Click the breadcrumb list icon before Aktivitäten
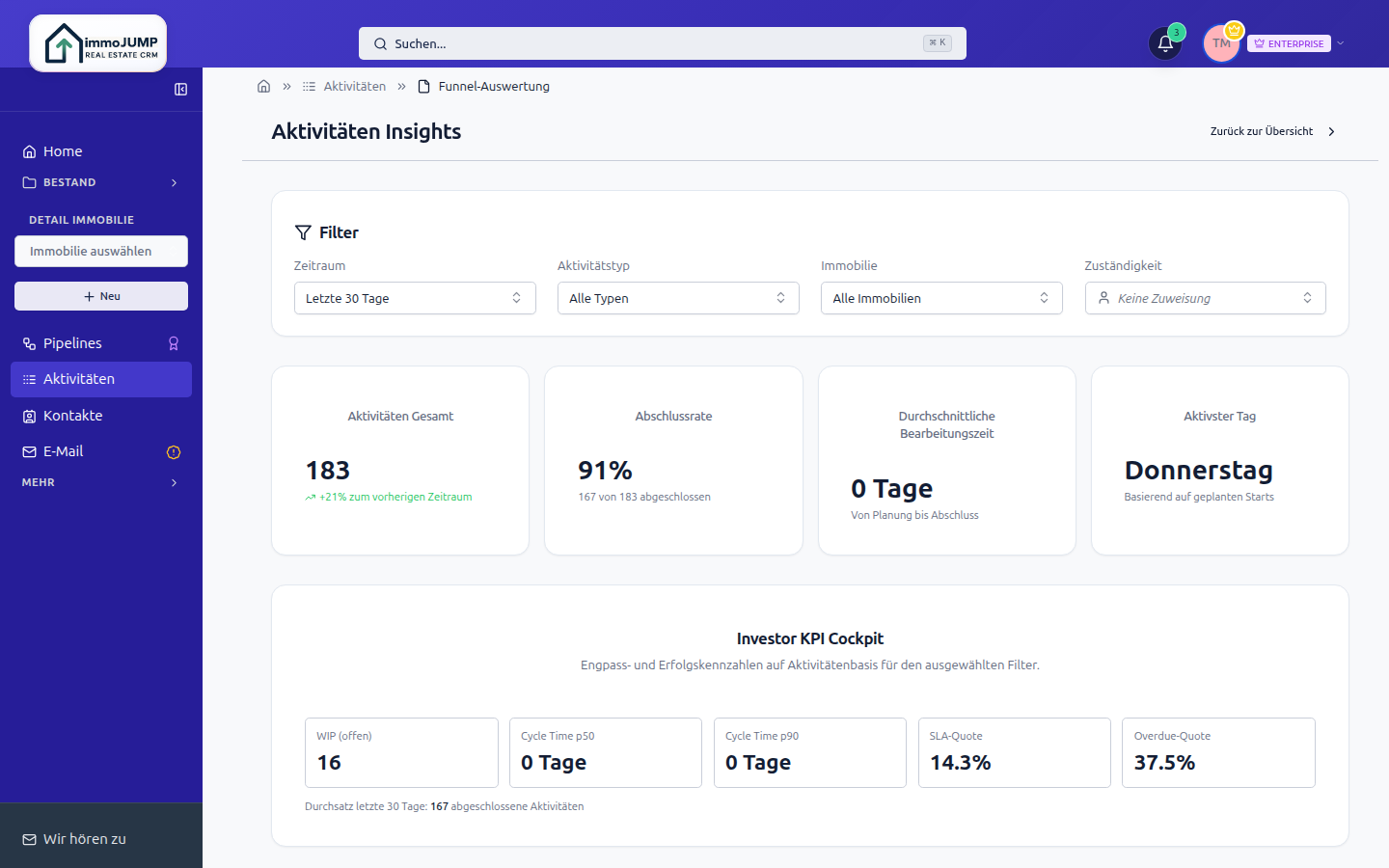1389x868 pixels. 309,86
